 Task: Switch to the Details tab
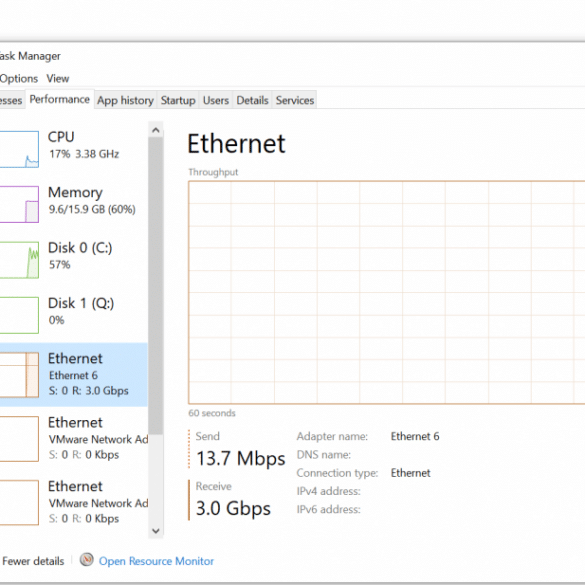252,100
